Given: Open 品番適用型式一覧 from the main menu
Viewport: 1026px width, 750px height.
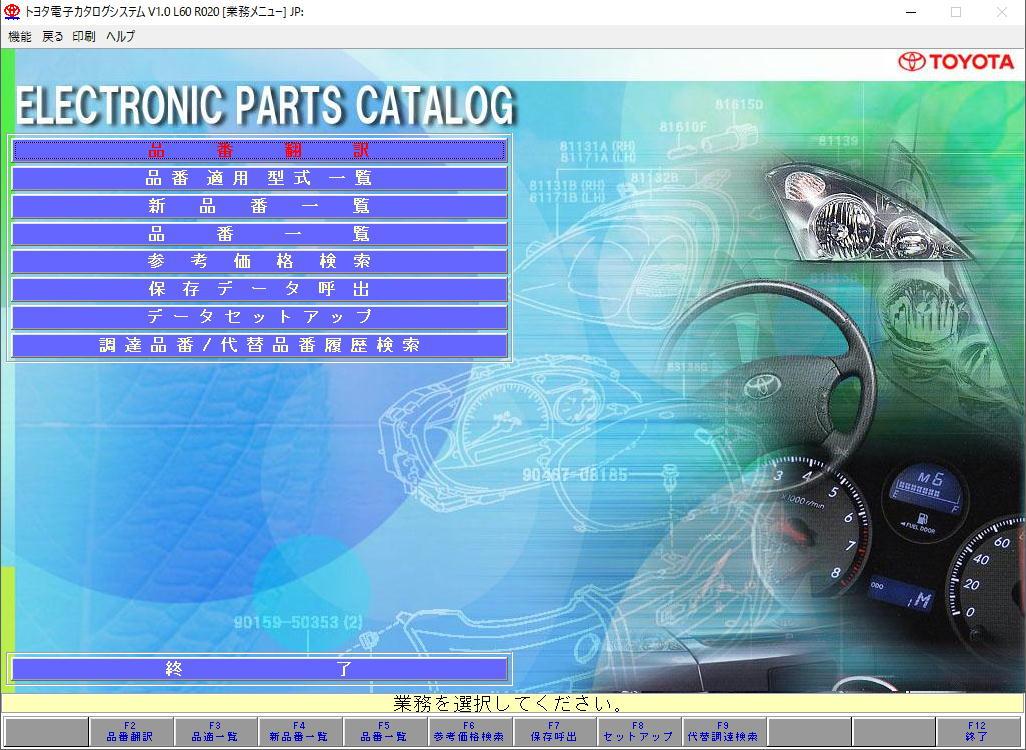Looking at the screenshot, I should (260, 178).
